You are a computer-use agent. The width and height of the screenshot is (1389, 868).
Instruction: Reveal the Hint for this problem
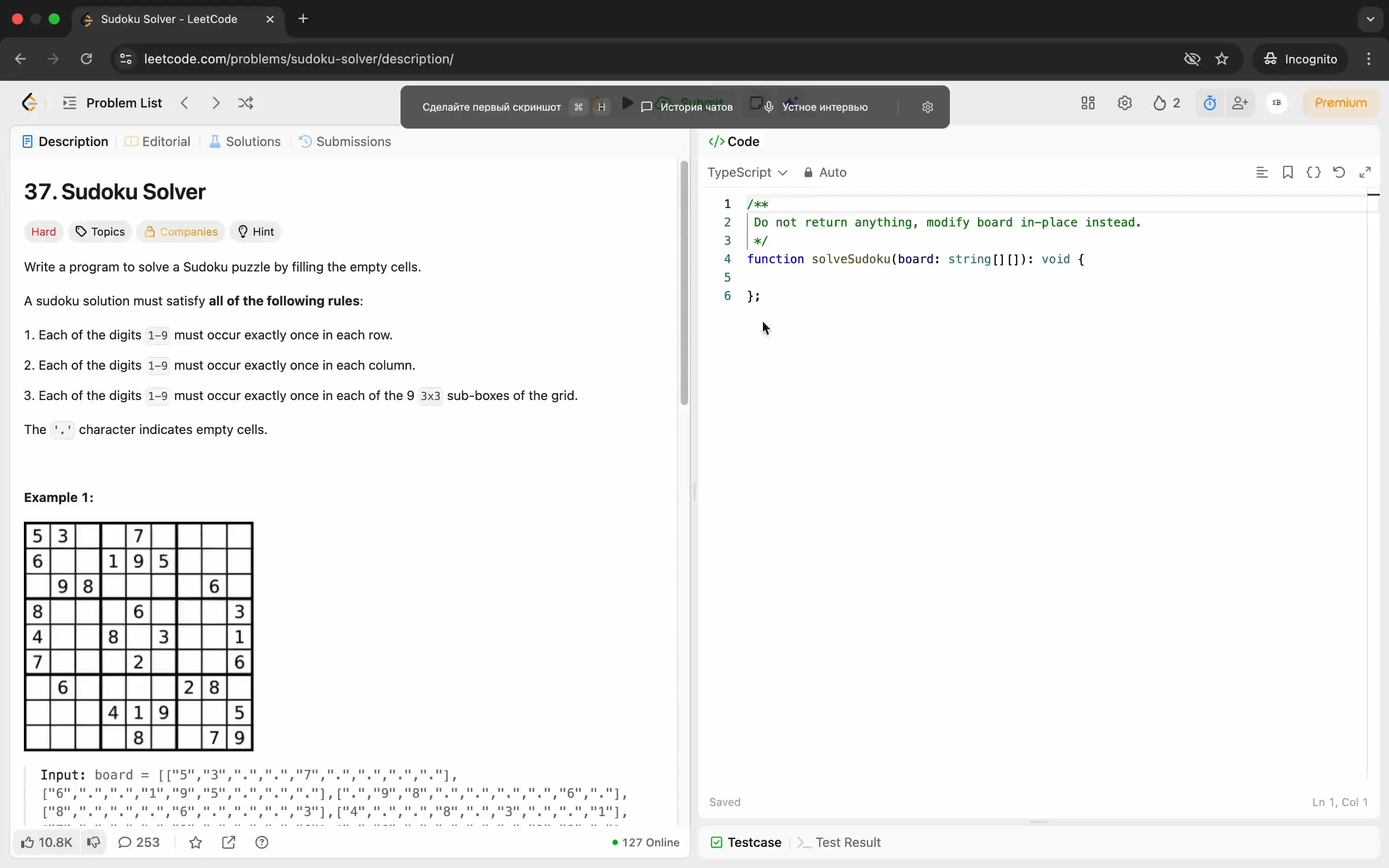click(255, 231)
